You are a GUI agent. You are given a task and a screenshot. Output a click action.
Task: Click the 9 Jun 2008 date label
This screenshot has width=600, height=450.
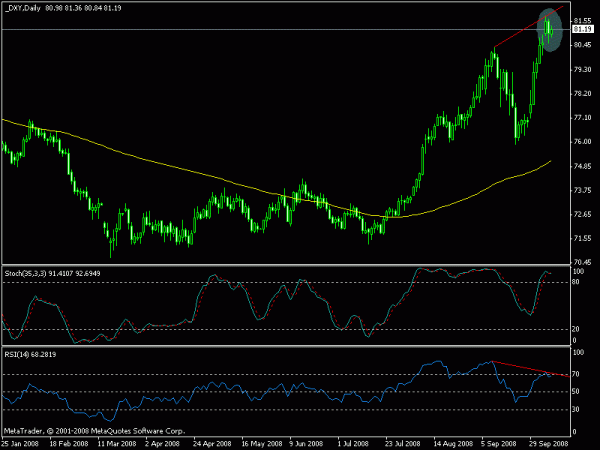(306, 444)
